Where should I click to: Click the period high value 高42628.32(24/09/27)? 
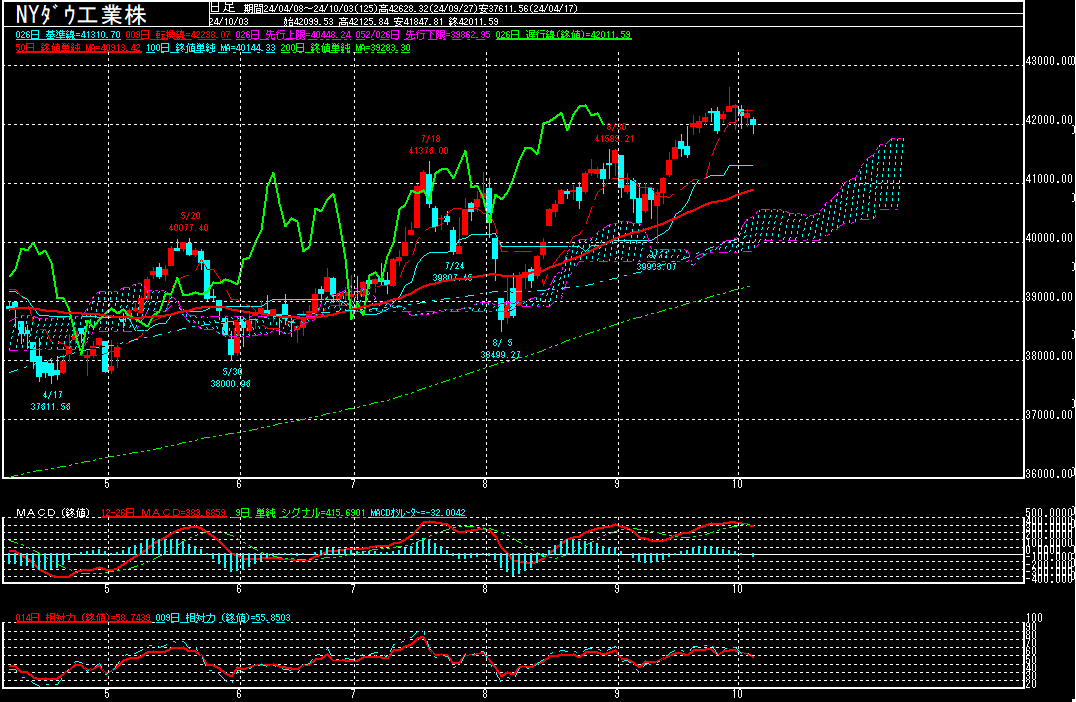428,8
